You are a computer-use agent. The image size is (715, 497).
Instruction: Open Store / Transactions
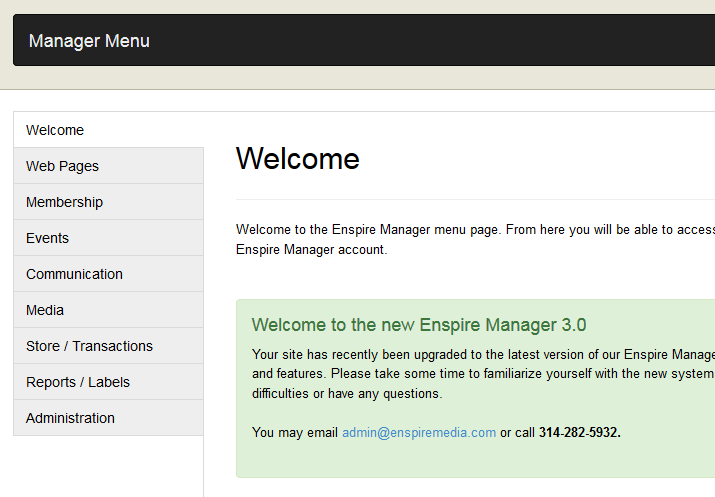[x=109, y=346]
